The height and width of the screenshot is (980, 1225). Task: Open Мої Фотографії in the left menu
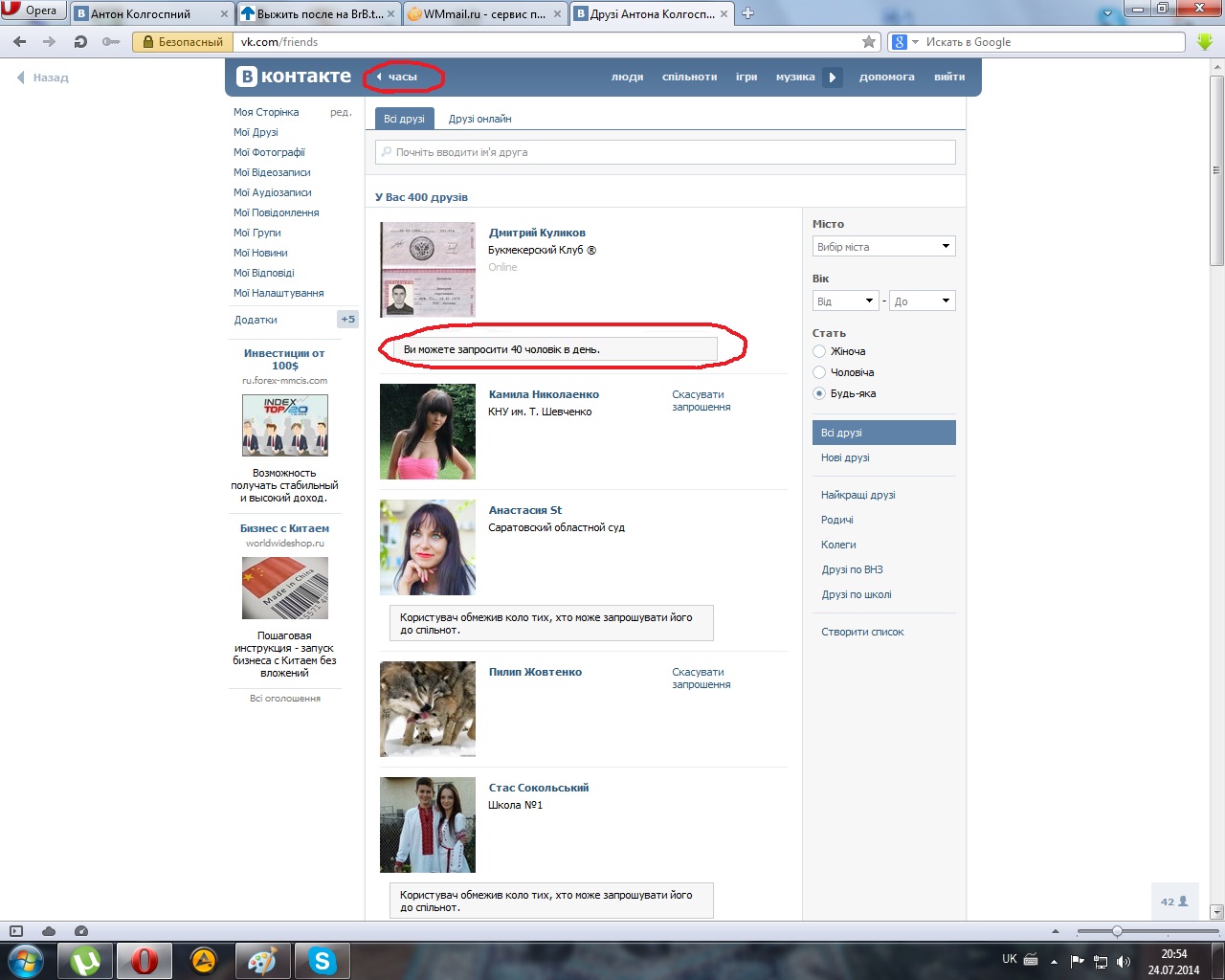[x=269, y=152]
